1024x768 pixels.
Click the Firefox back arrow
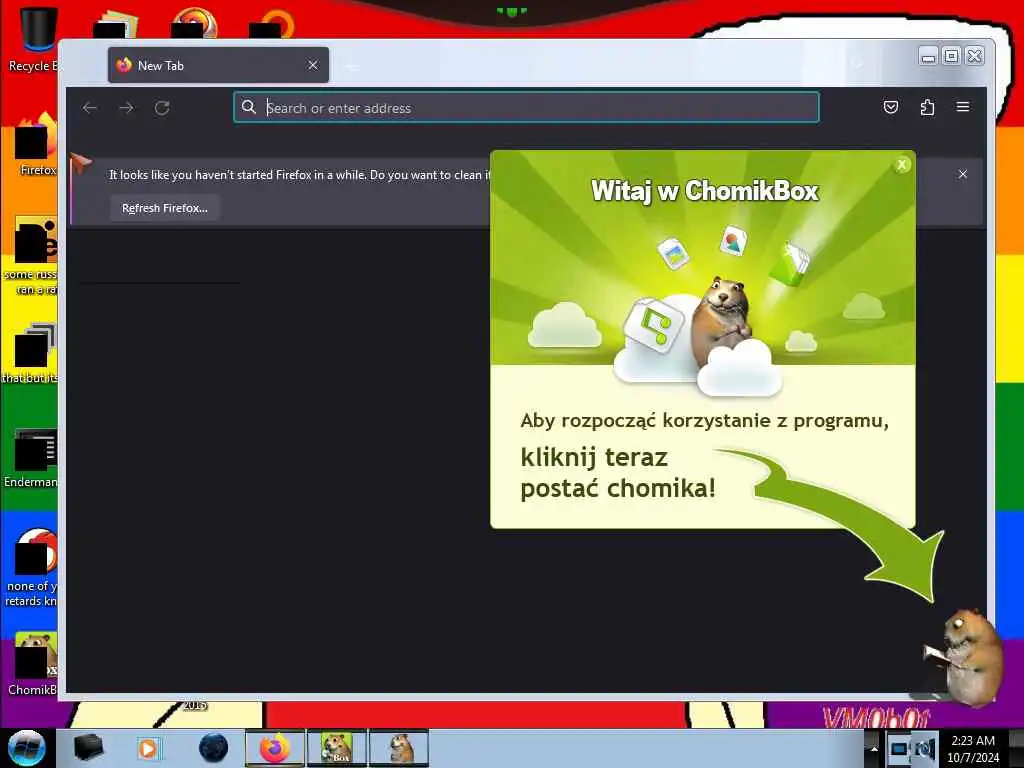tap(90, 108)
